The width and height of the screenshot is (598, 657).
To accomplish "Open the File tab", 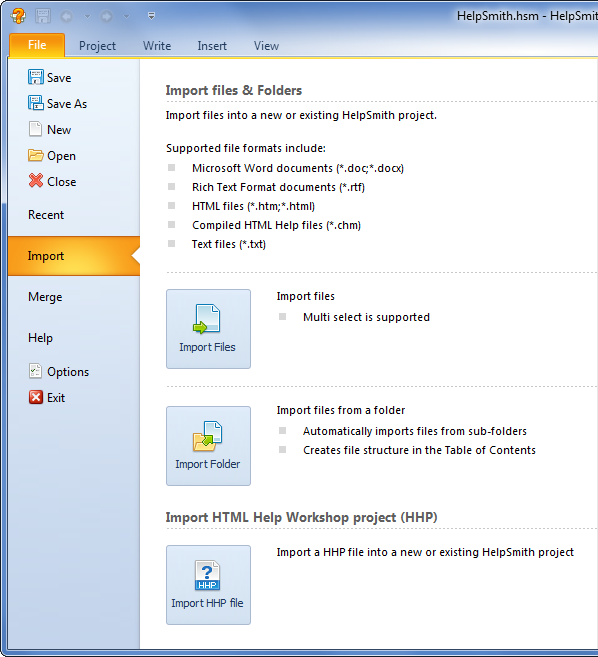I will (37, 45).
